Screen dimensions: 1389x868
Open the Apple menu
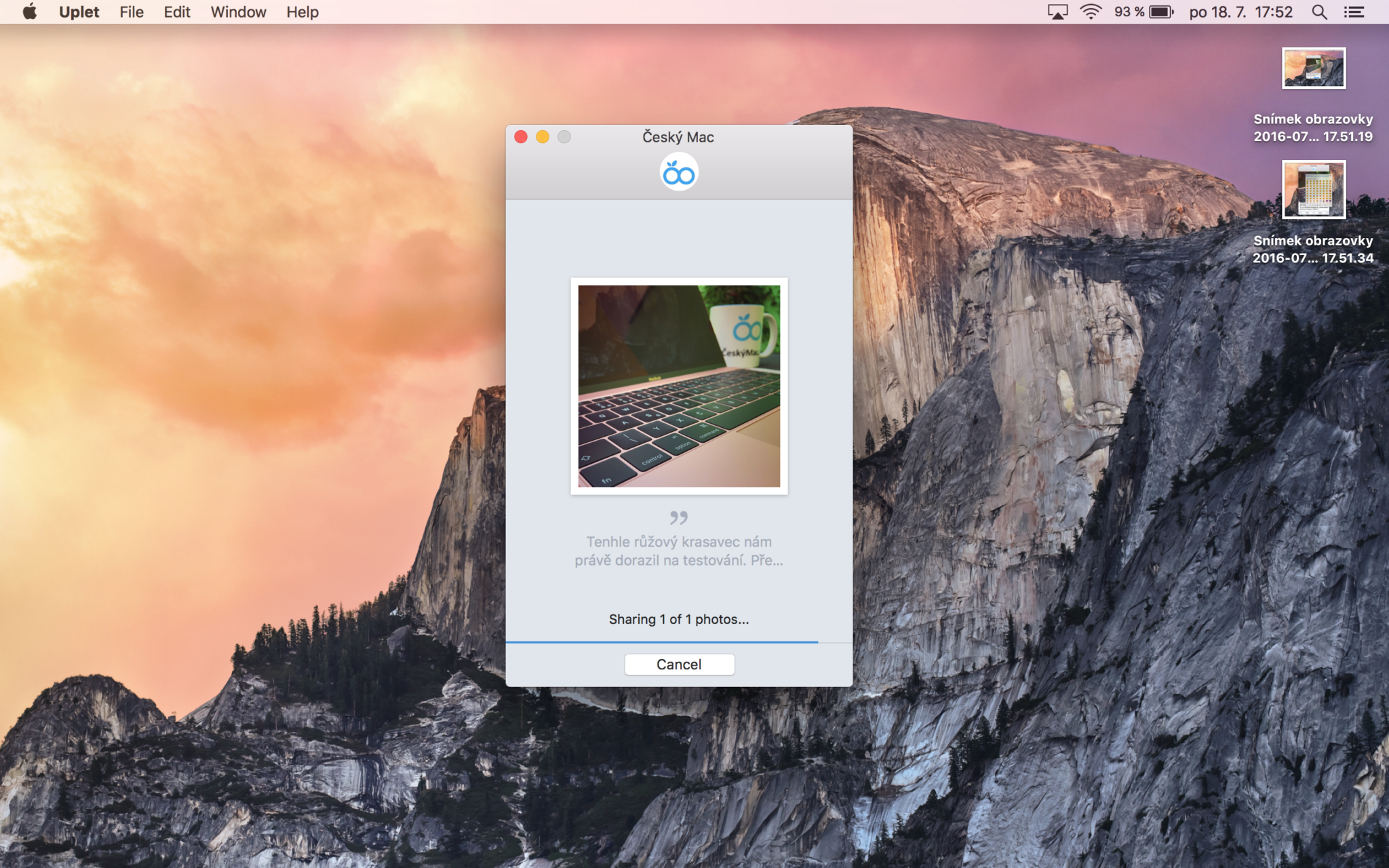pyautogui.click(x=29, y=12)
